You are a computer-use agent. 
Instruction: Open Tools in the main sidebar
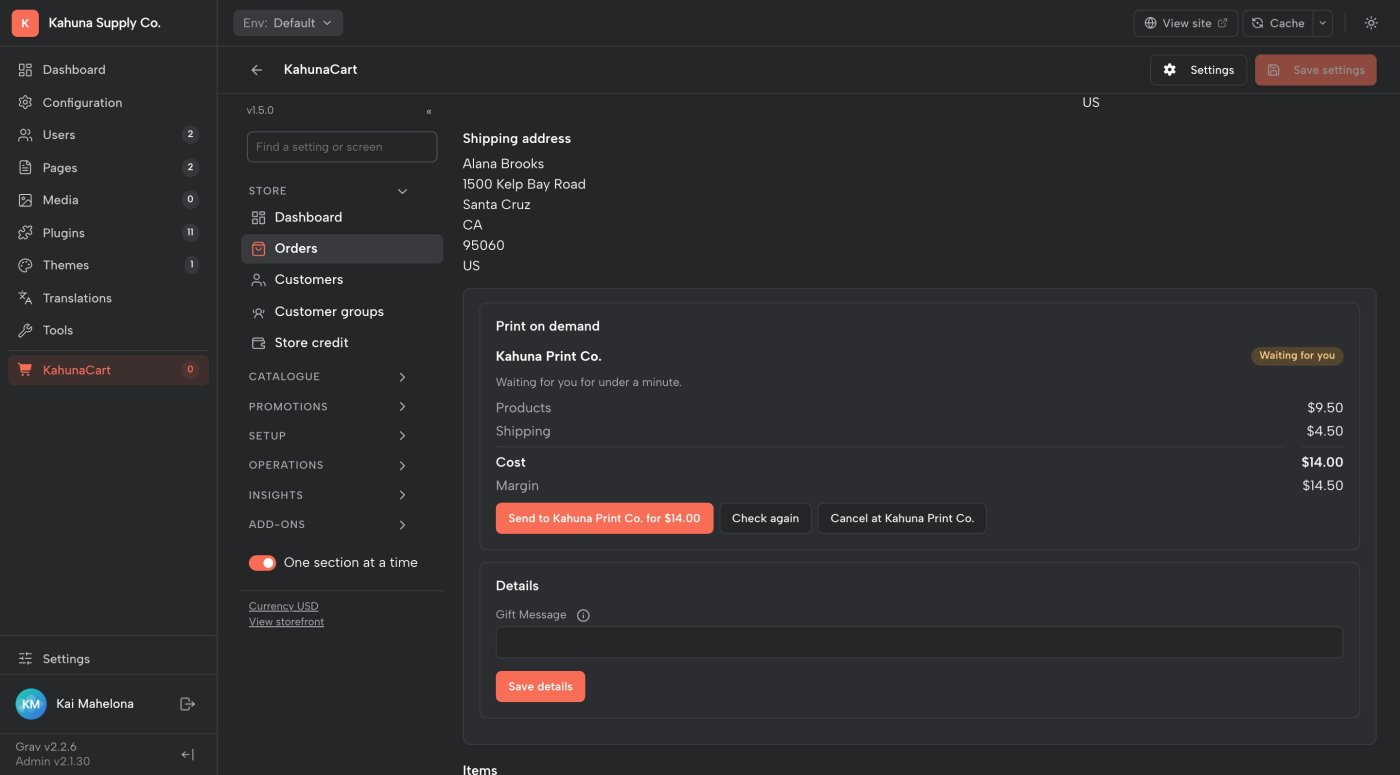point(108,330)
